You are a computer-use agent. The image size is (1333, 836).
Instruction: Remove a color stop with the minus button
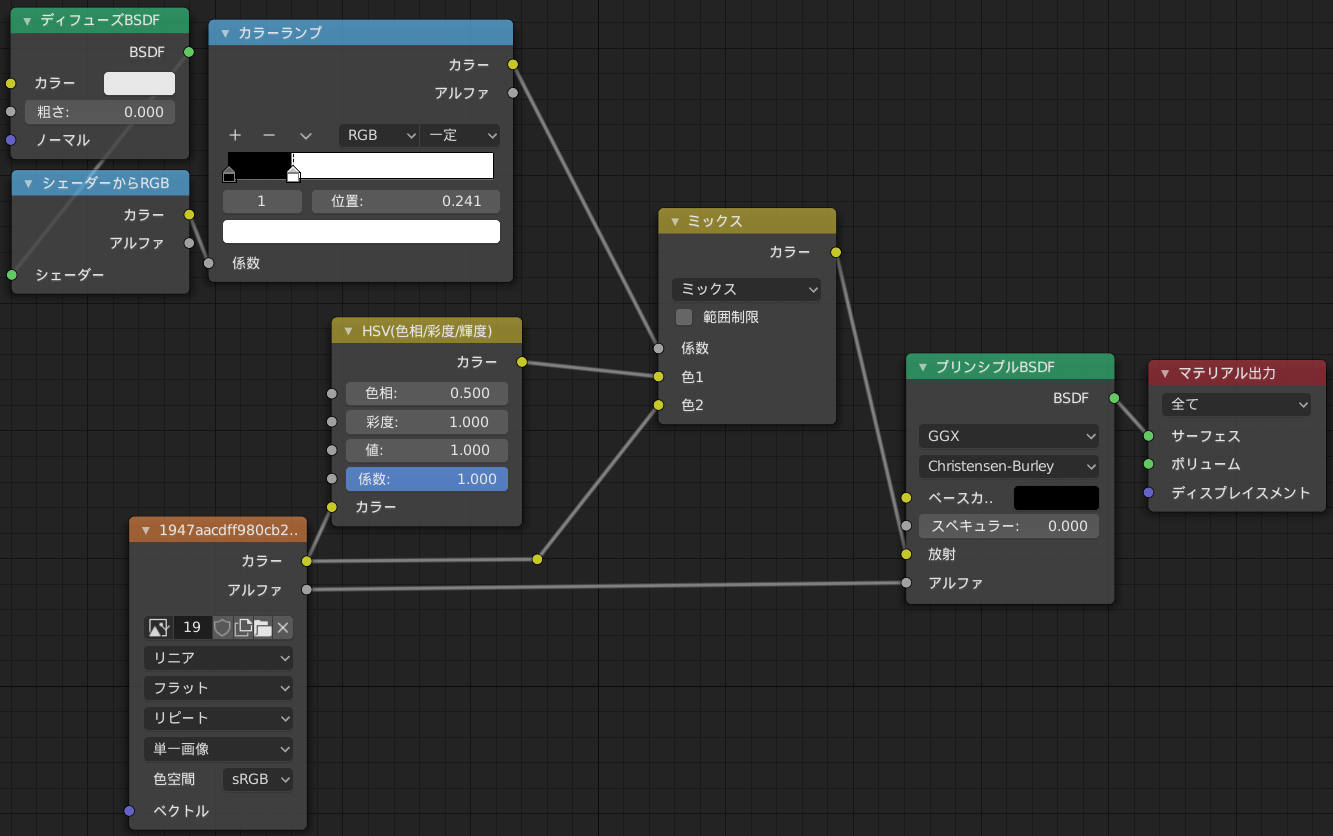point(269,135)
